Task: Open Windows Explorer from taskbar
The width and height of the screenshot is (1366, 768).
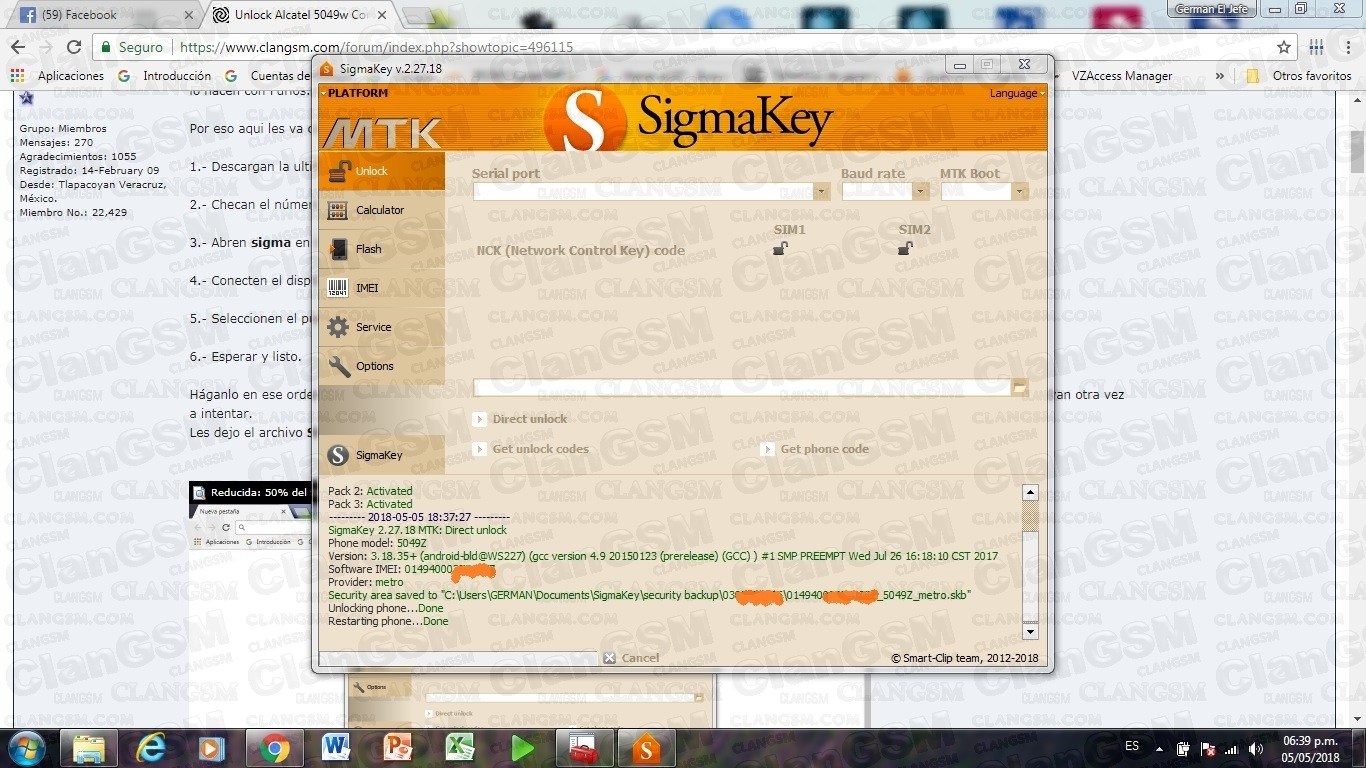Action: tap(89, 748)
